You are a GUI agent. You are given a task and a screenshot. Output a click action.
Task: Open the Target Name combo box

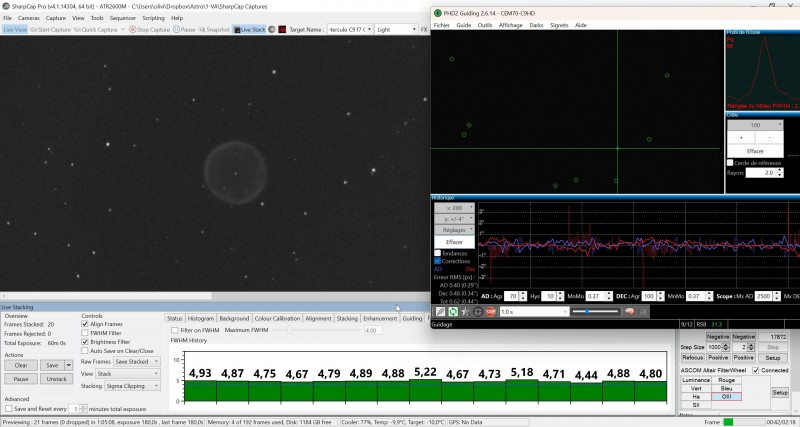pyautogui.click(x=350, y=30)
